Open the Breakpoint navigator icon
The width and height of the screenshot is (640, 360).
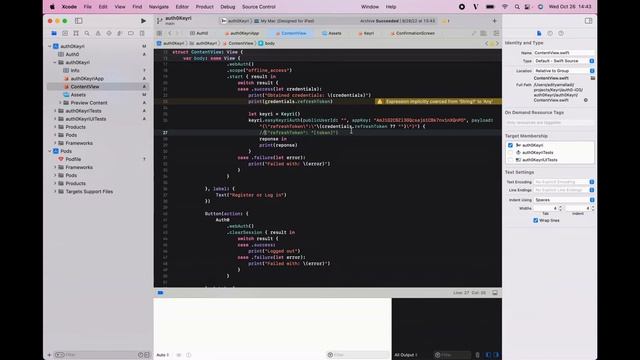point(131,33)
